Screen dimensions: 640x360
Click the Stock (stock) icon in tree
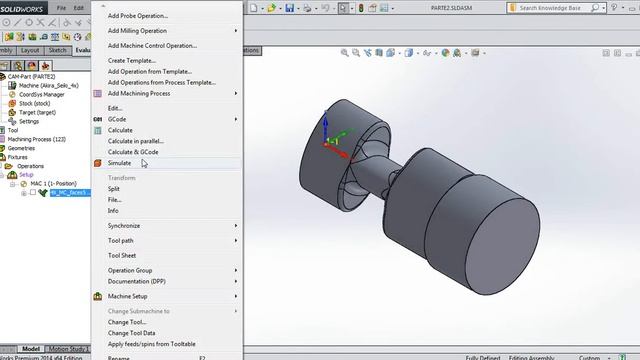click(x=12, y=103)
